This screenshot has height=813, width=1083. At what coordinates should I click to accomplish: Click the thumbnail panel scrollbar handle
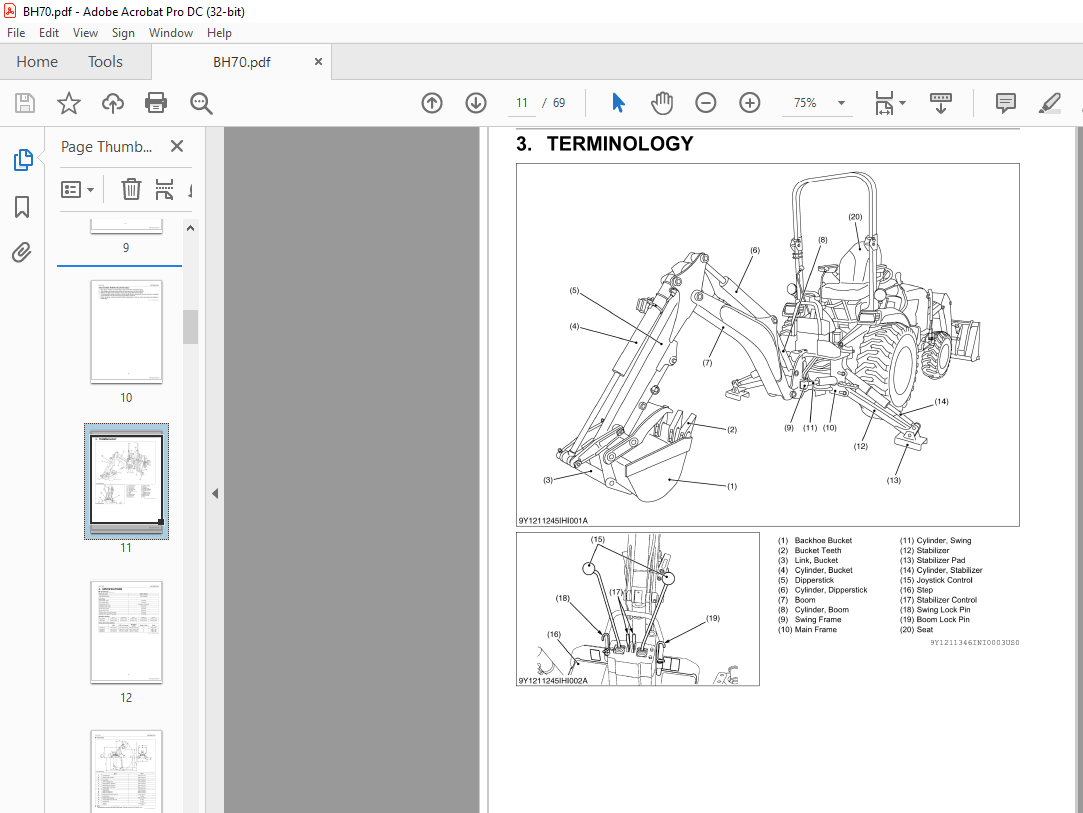[x=191, y=327]
